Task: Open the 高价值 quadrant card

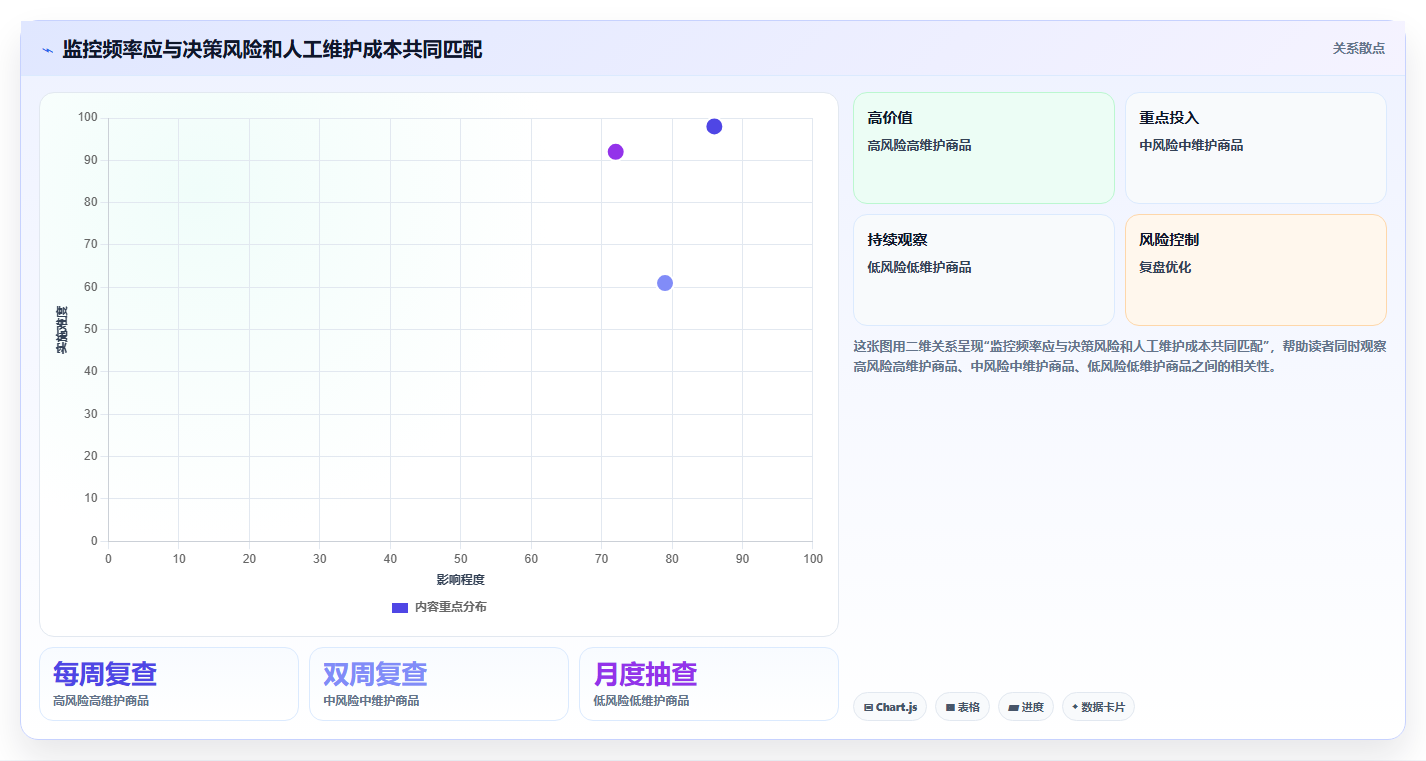Action: 983,148
